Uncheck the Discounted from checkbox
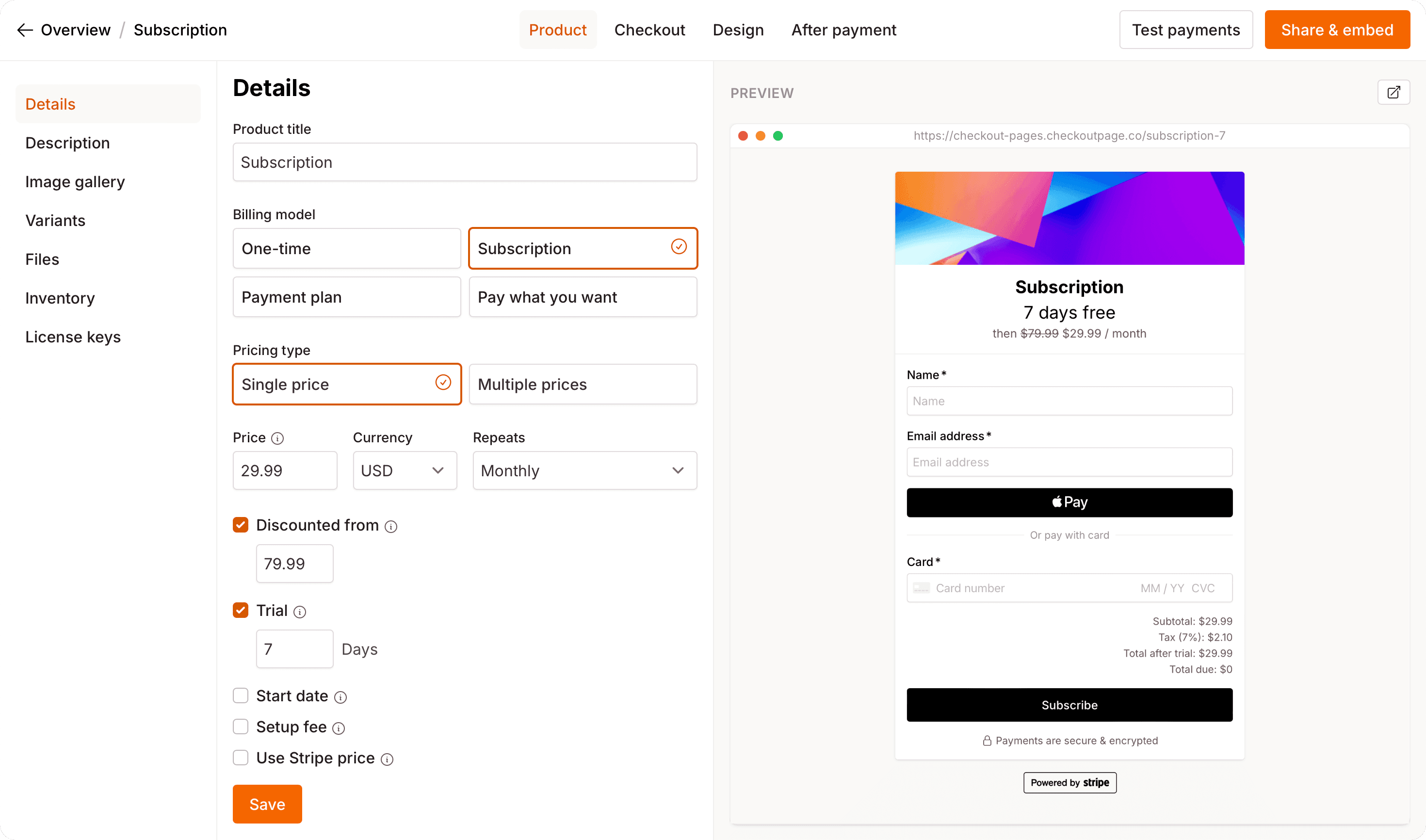1426x840 pixels. pyautogui.click(x=241, y=525)
